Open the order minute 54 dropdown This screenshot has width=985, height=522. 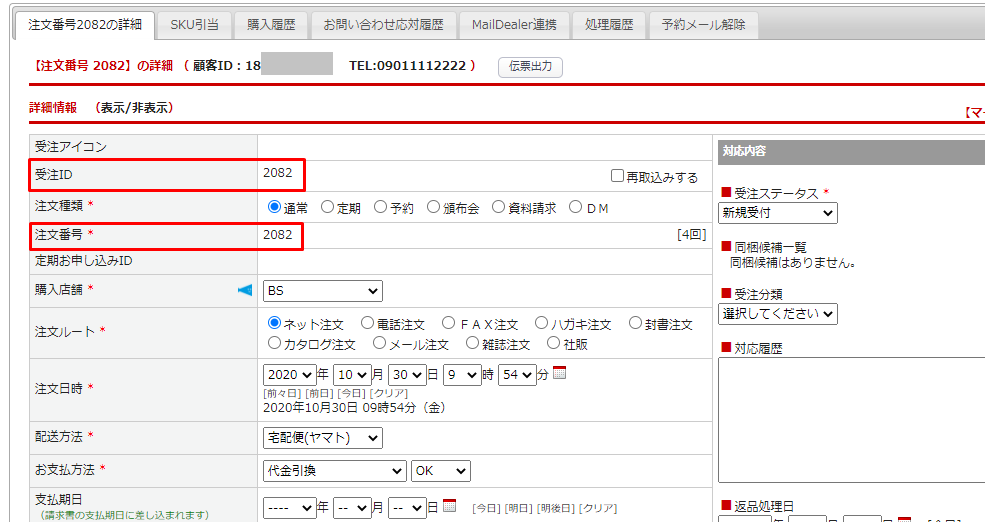click(517, 375)
